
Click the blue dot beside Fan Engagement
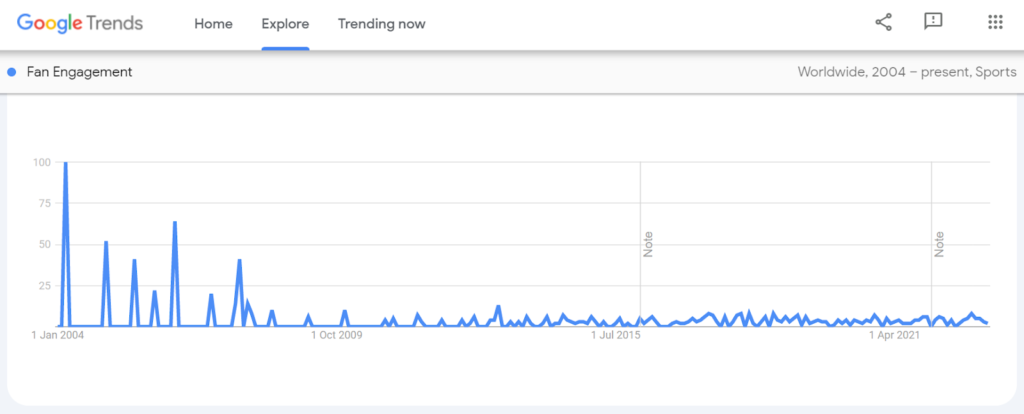tap(11, 72)
